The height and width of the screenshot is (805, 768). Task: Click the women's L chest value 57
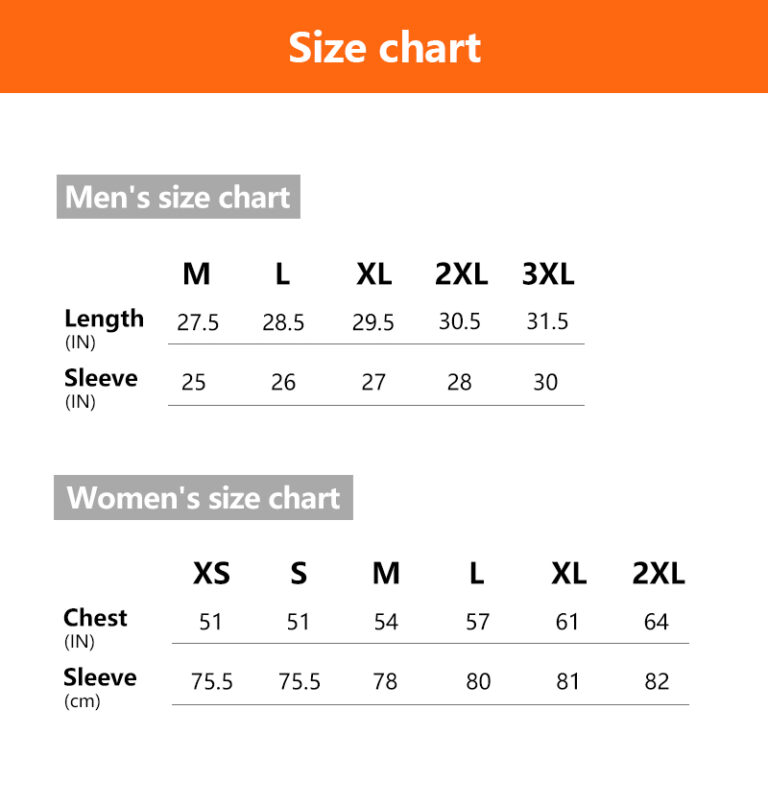[478, 622]
